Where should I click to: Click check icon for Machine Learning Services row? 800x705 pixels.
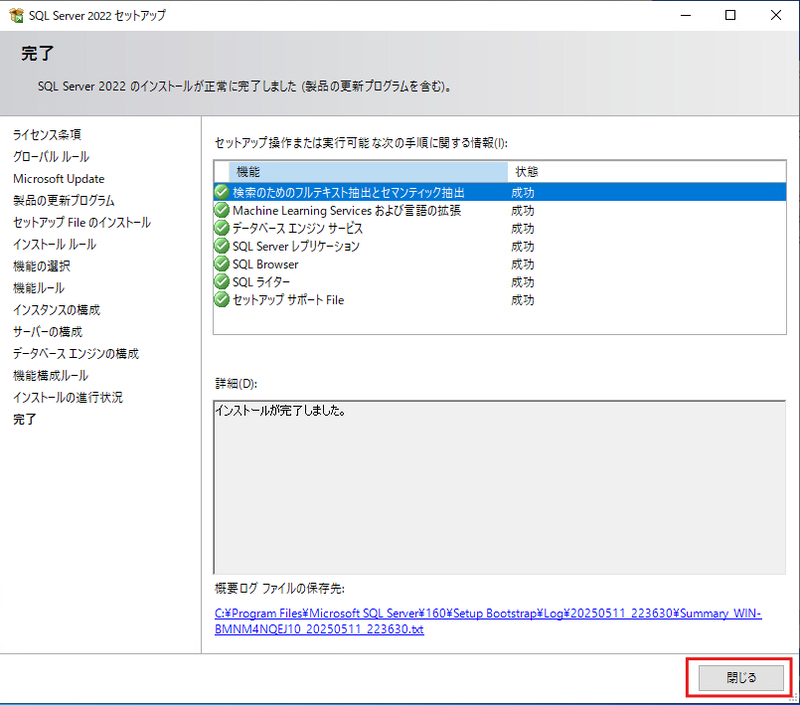coord(221,210)
